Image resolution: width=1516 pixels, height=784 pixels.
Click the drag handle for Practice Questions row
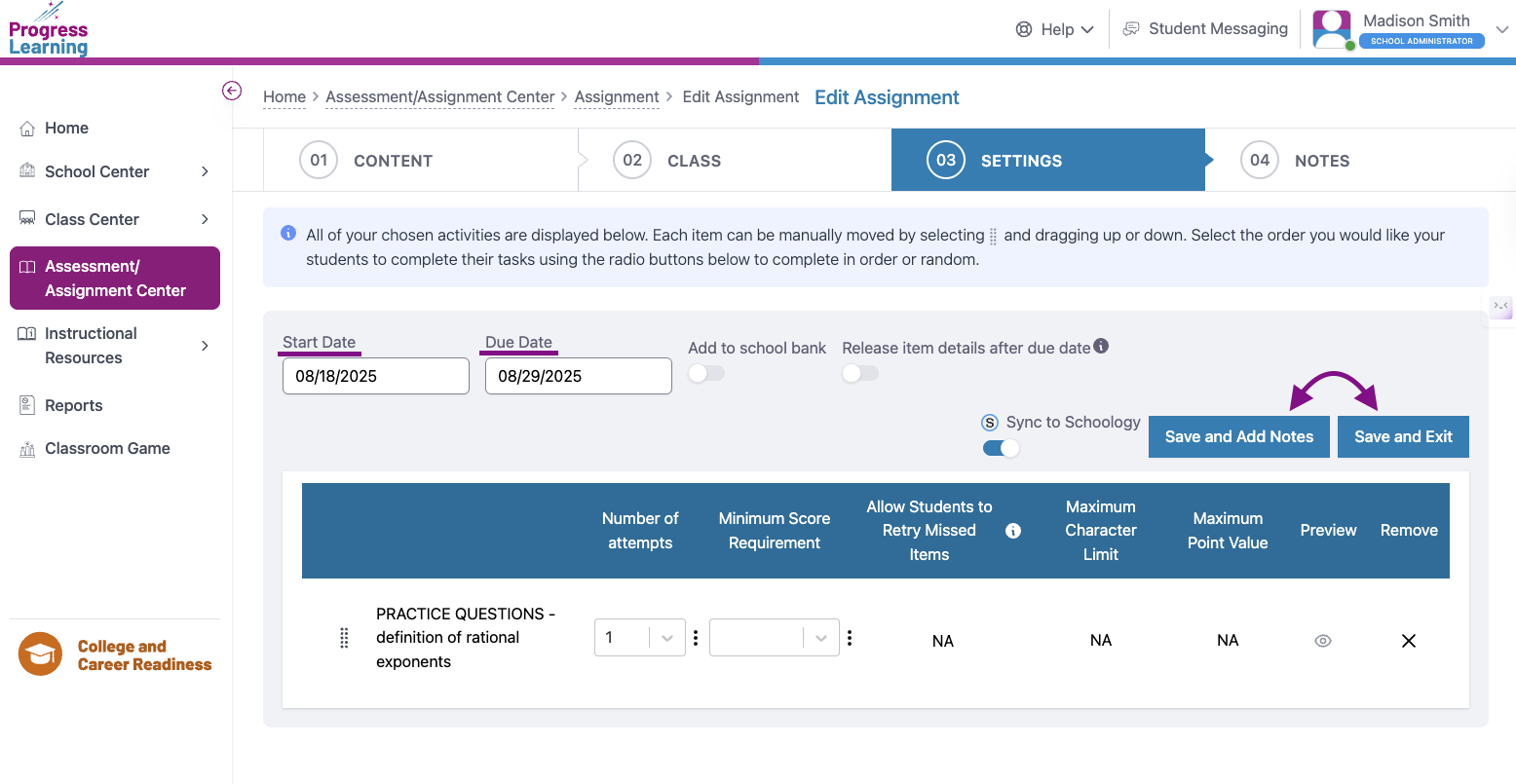coord(344,638)
